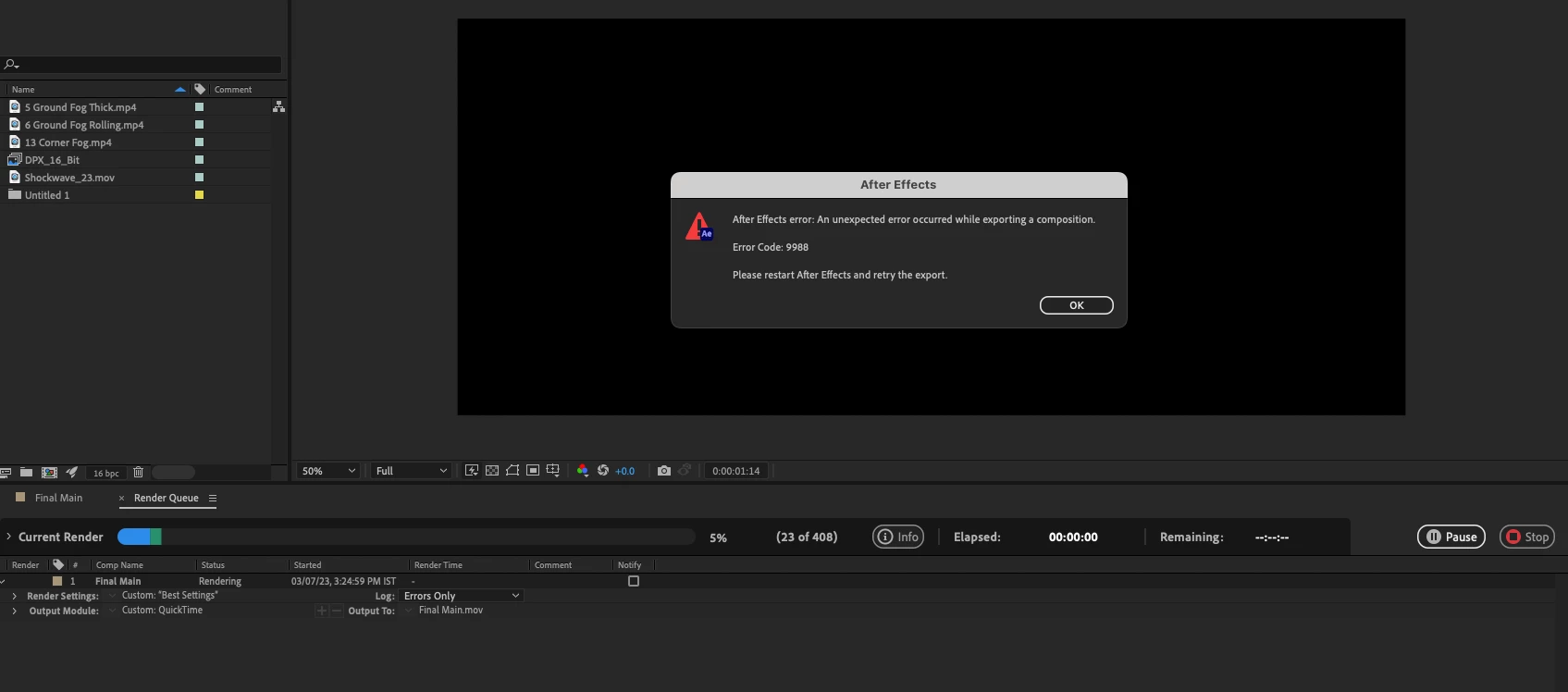Select the DPX_16_Bit sequence
Viewport: 1568px width, 692px height.
[52, 160]
